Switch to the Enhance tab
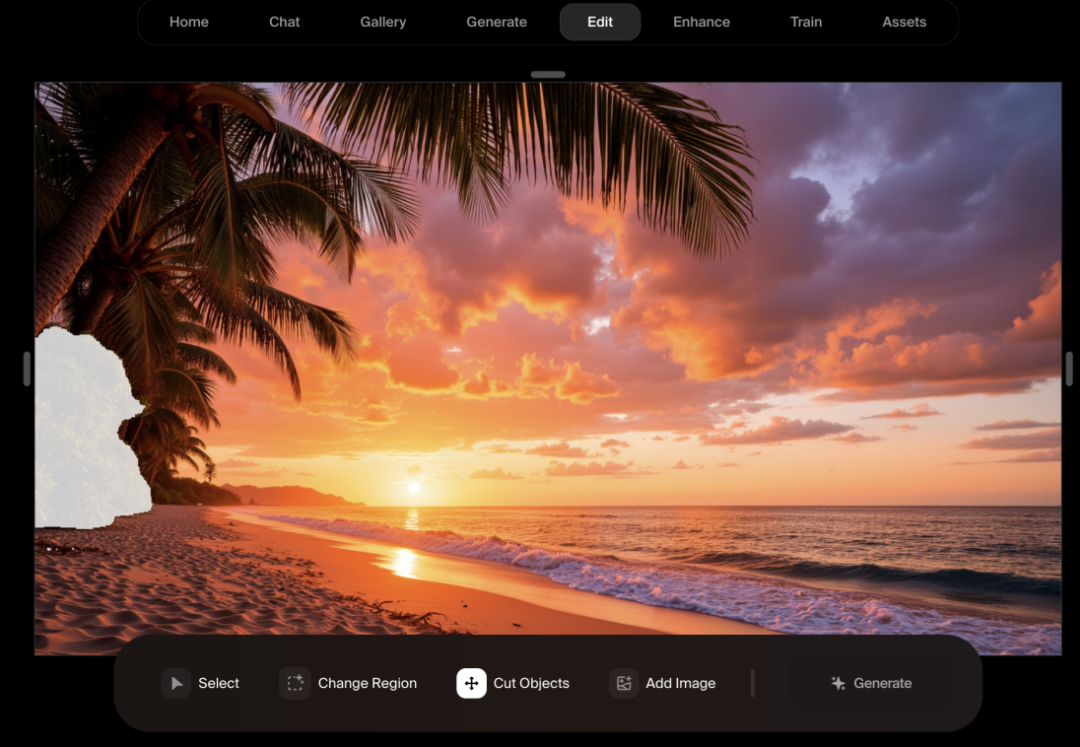Screen dimensions: 1080x747 pyautogui.click(x=701, y=22)
